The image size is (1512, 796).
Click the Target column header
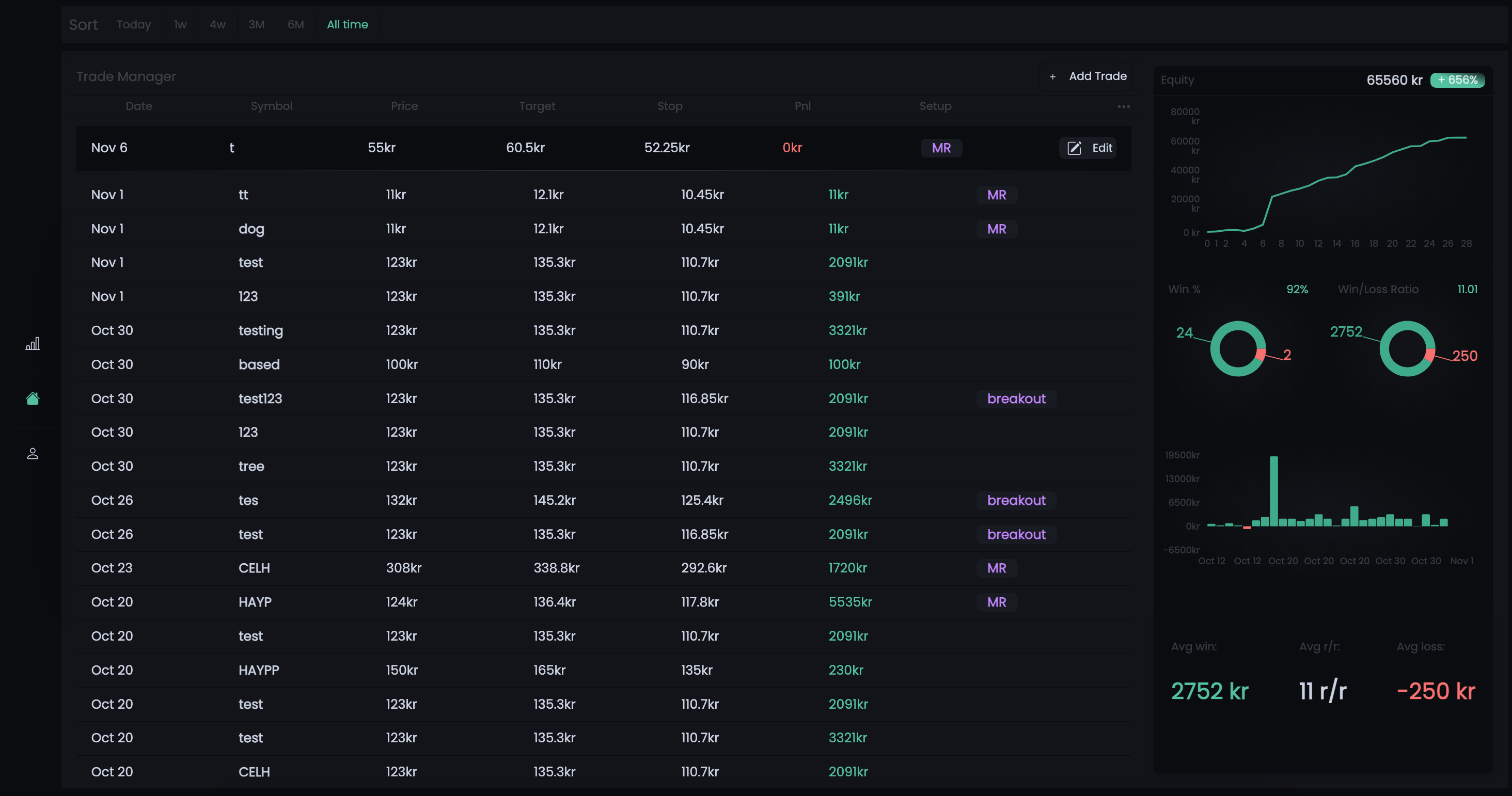pos(537,106)
